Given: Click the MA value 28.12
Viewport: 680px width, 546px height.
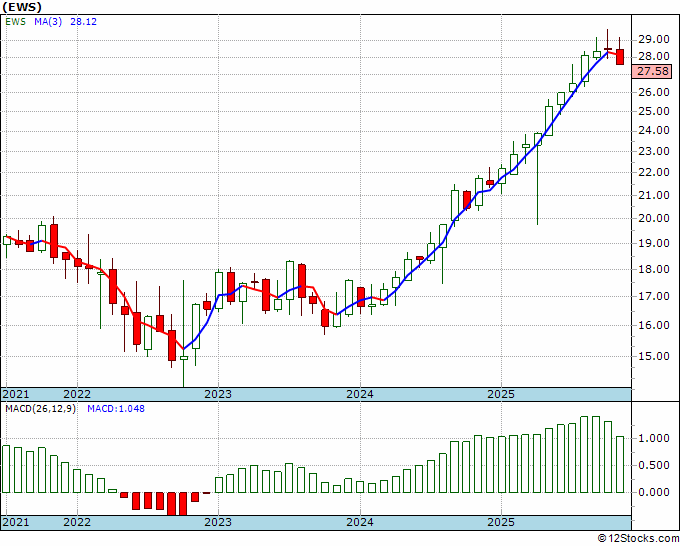Looking at the screenshot, I should click(x=83, y=22).
